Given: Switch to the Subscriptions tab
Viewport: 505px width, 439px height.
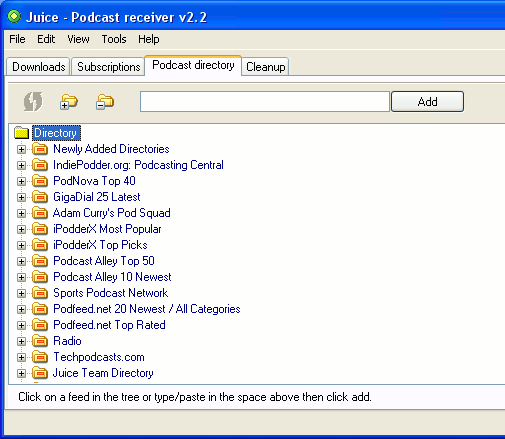Looking at the screenshot, I should [109, 67].
